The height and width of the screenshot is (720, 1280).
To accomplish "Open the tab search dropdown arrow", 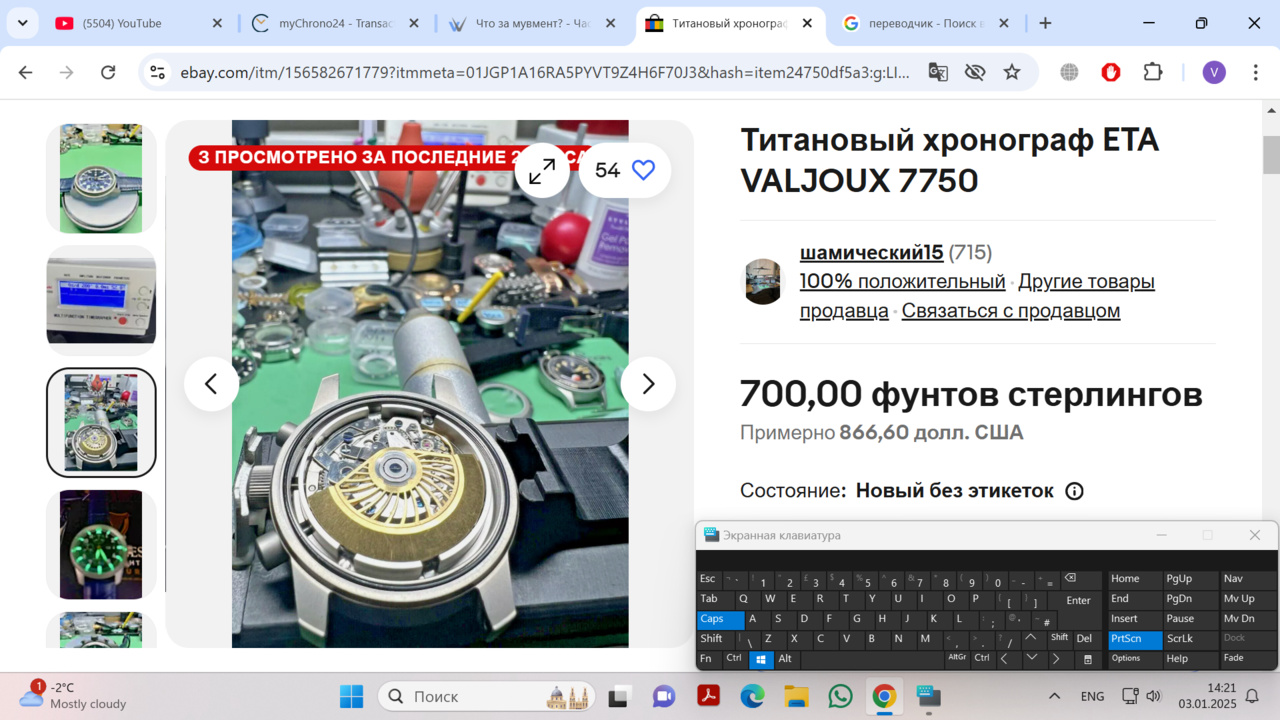I will pos(22,23).
